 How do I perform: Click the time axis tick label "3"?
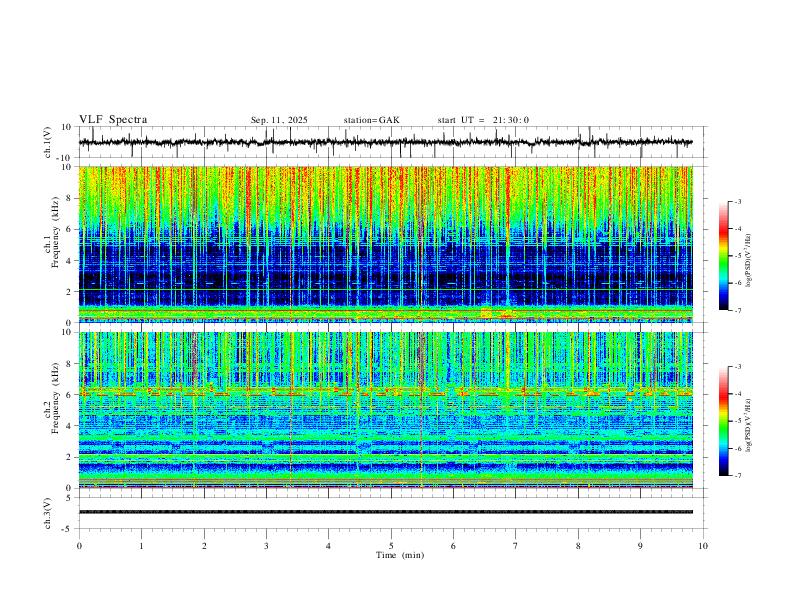point(266,546)
